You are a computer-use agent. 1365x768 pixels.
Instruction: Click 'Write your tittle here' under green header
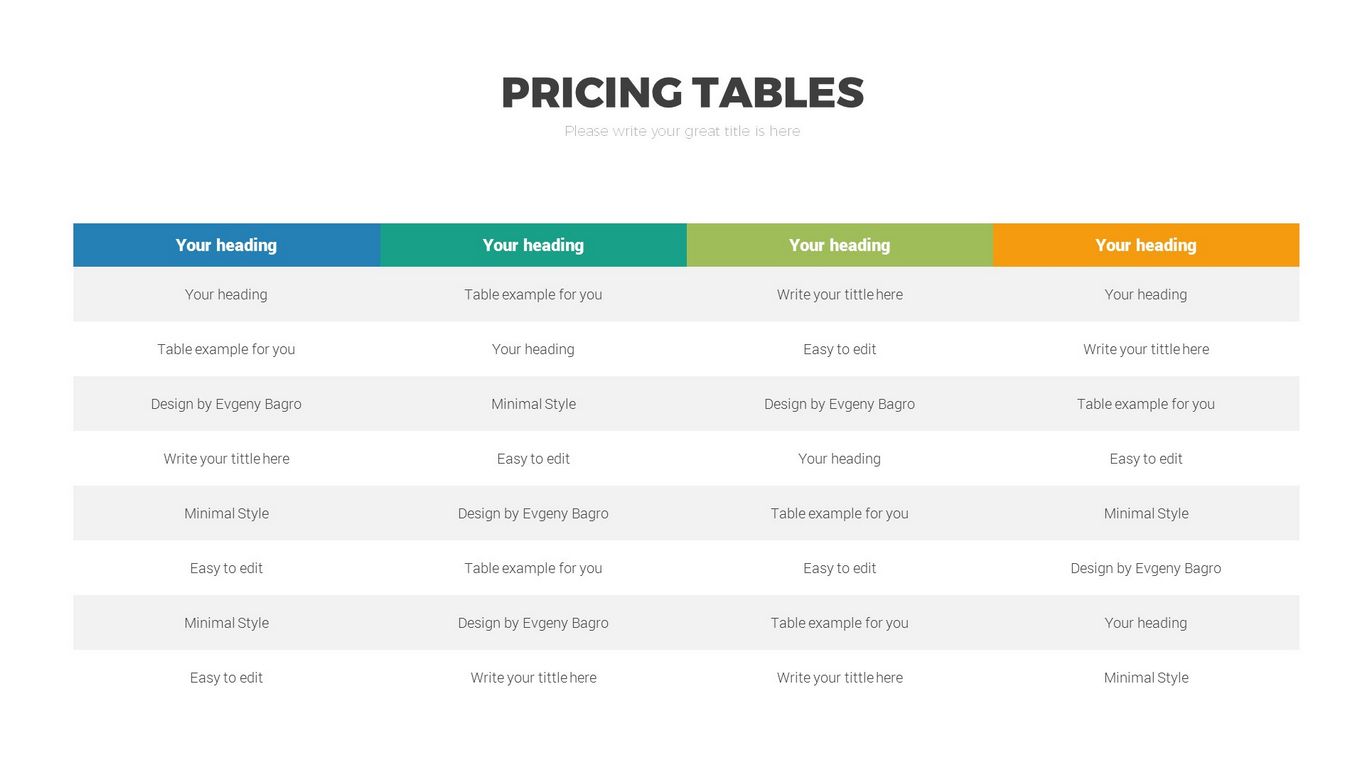839,294
